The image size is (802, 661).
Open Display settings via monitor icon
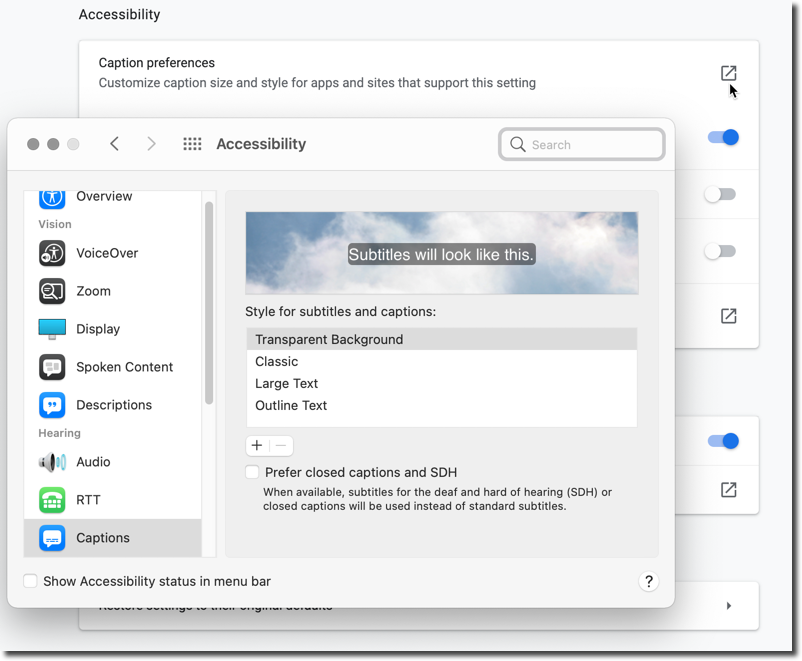click(52, 329)
